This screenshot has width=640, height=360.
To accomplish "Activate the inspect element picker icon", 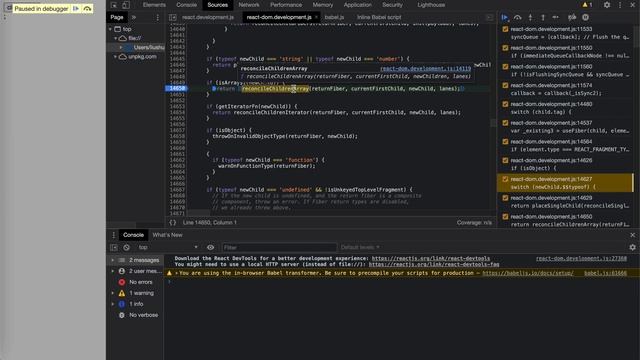I will [114, 5].
